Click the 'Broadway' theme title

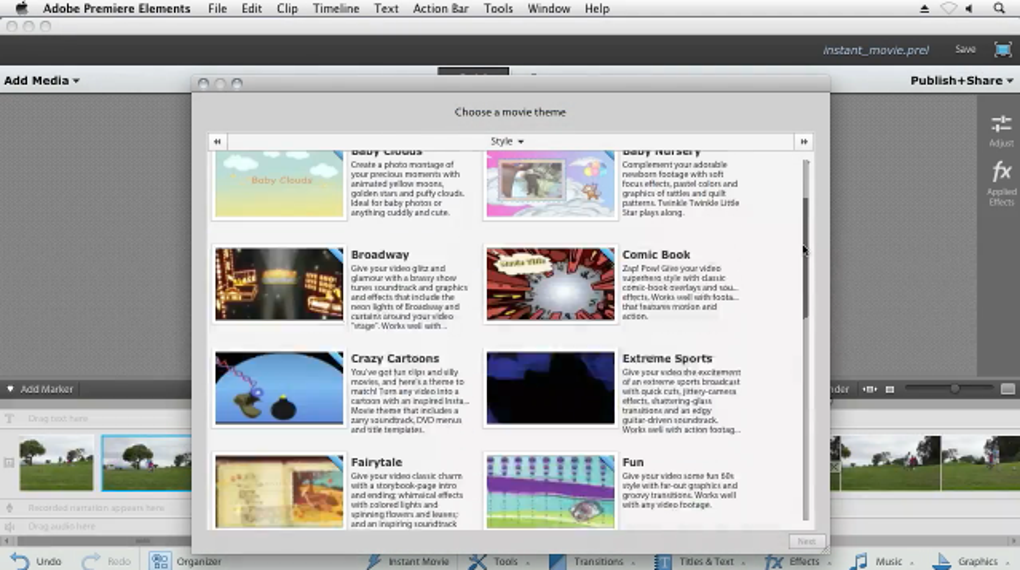[380, 254]
